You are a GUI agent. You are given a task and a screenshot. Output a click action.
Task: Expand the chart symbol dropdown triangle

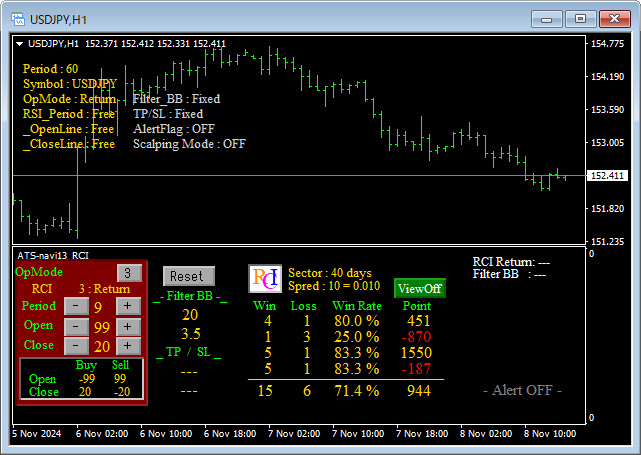[x=19, y=44]
